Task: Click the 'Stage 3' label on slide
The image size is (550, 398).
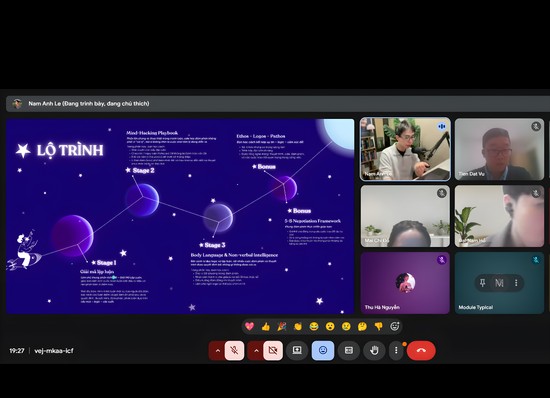Action: pyautogui.click(x=215, y=245)
